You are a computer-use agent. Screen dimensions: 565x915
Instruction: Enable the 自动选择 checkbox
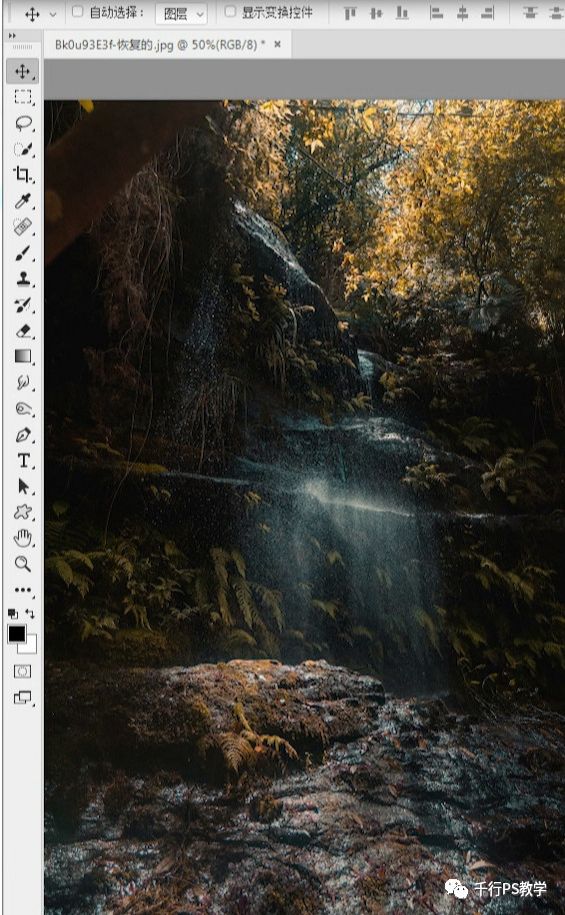pos(78,12)
